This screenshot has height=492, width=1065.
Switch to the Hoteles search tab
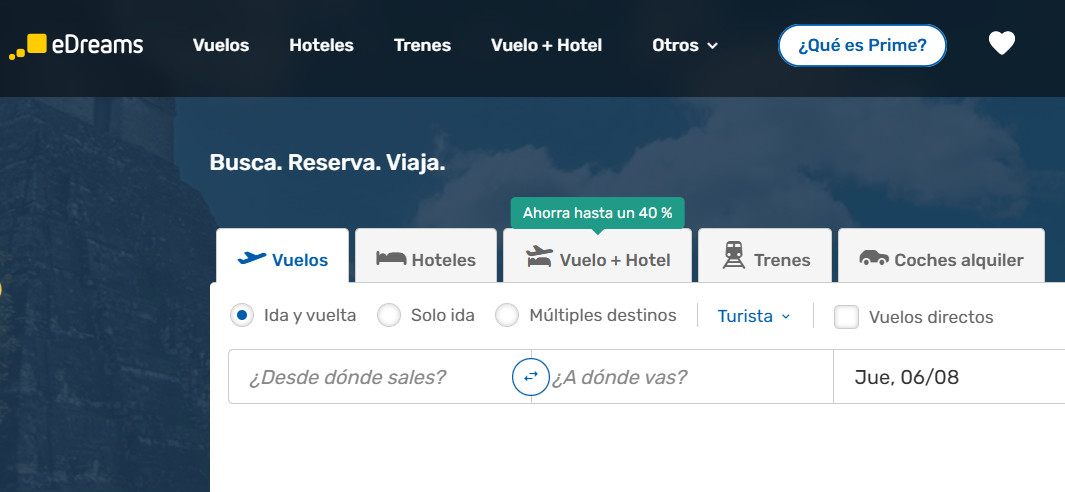pyautogui.click(x=426, y=256)
